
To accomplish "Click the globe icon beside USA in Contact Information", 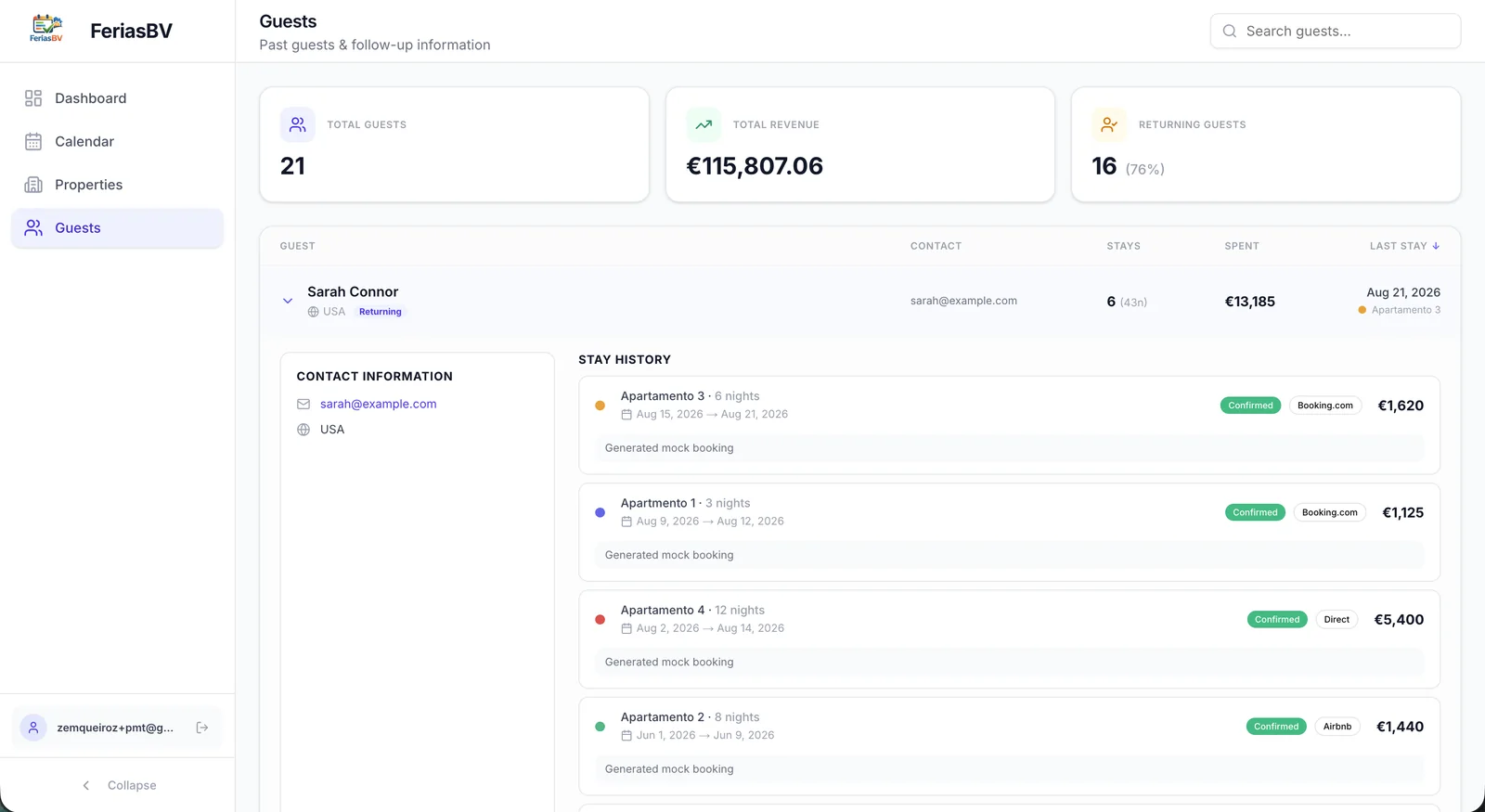I will click(303, 430).
